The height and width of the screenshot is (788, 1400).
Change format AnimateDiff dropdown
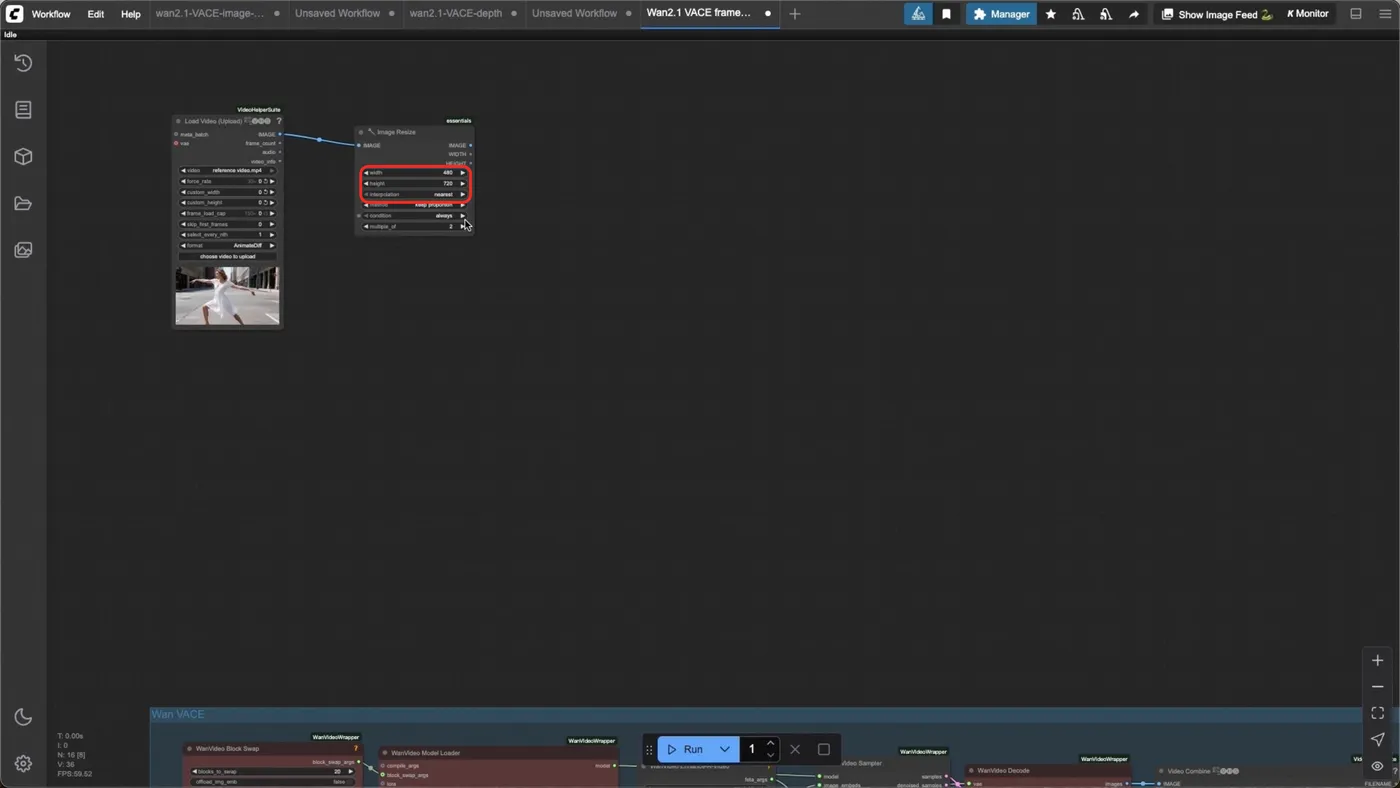[227, 245]
